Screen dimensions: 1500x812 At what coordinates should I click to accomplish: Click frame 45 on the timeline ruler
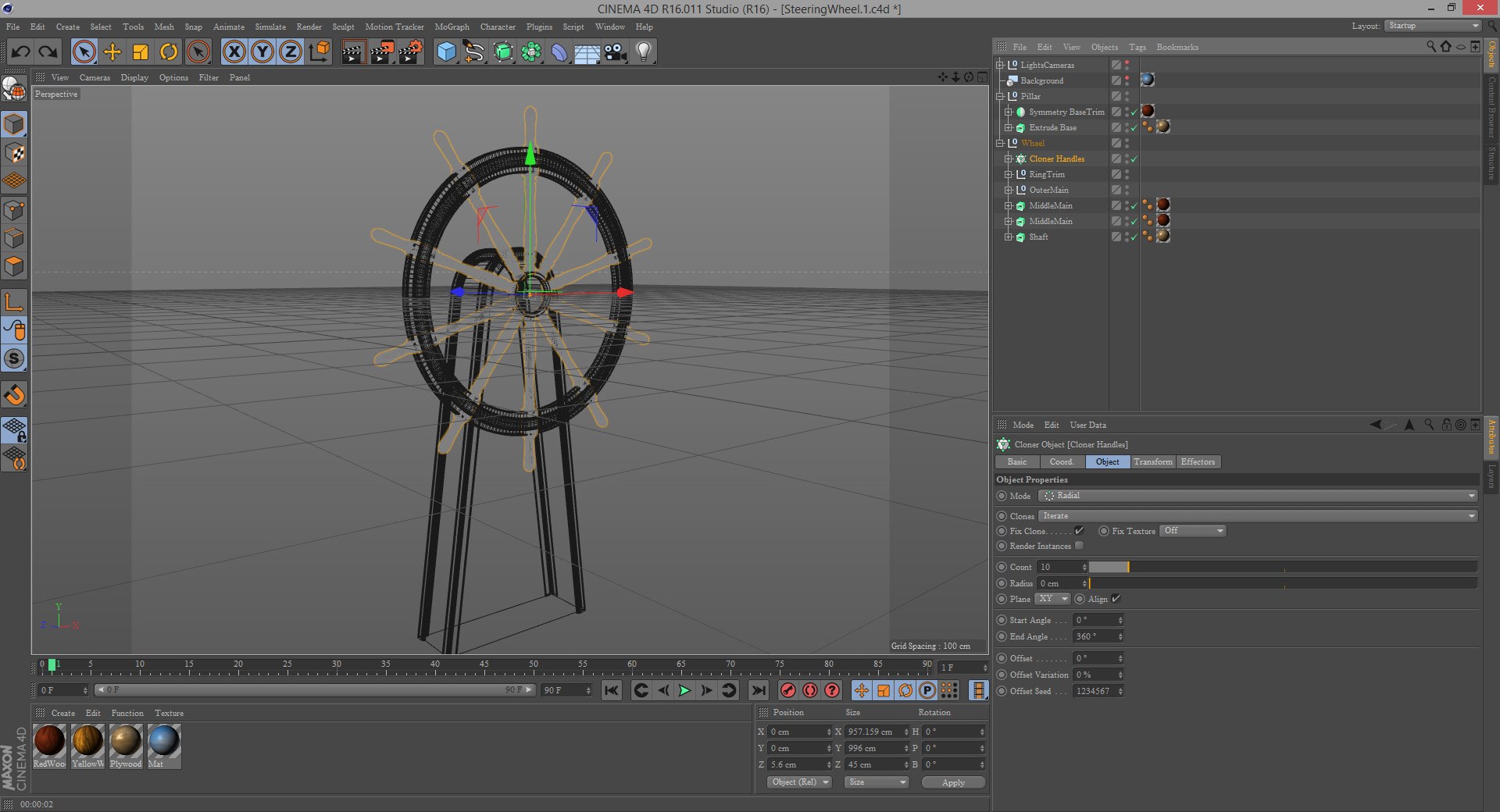[484, 665]
